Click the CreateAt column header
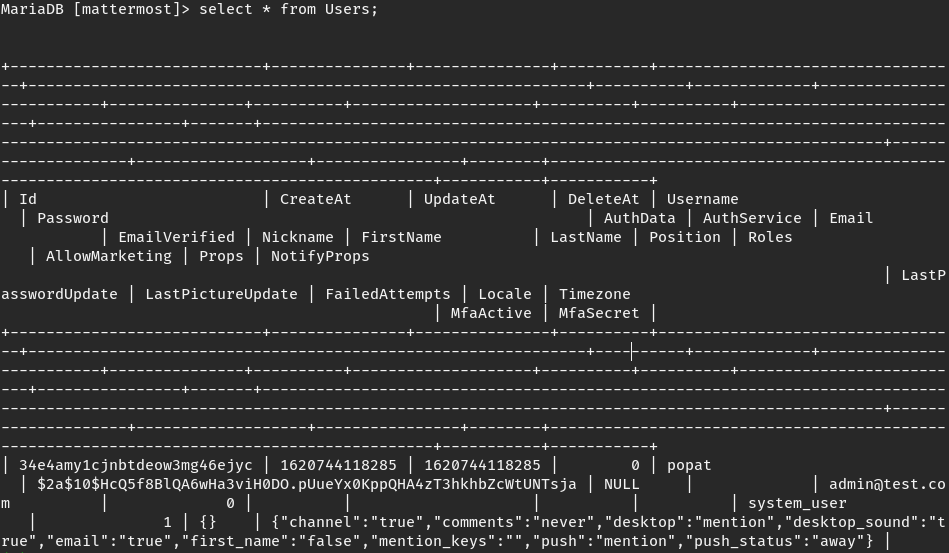Screen dimensions: 949x553 coord(315,199)
